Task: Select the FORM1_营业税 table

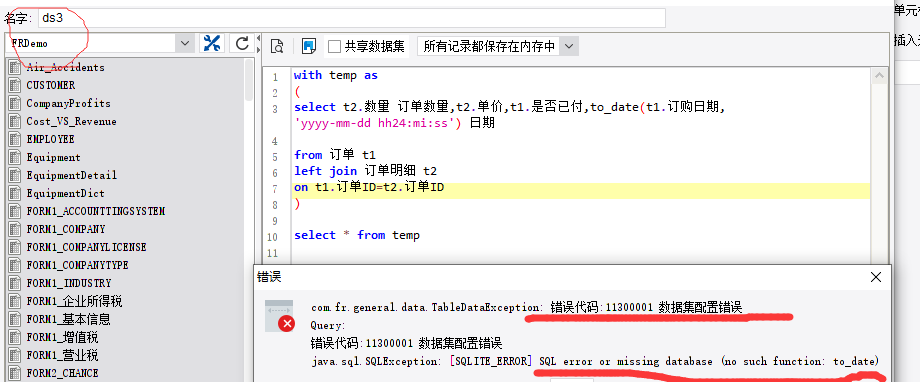Action: click(x=62, y=355)
